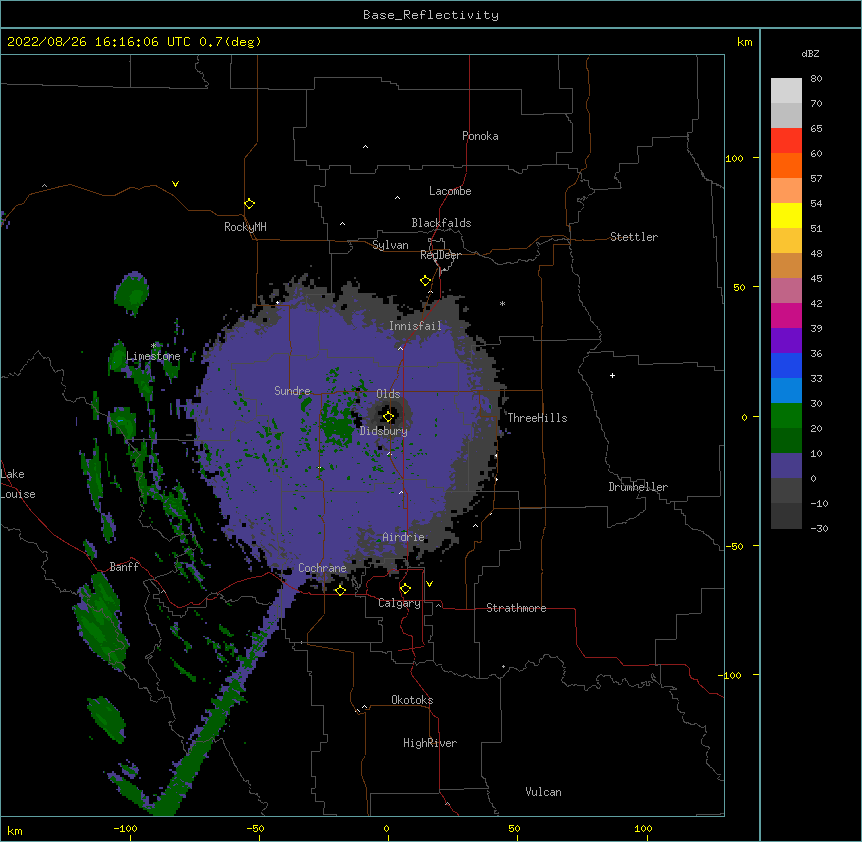Click the yellow diamond marker above Calgary label

(405, 589)
